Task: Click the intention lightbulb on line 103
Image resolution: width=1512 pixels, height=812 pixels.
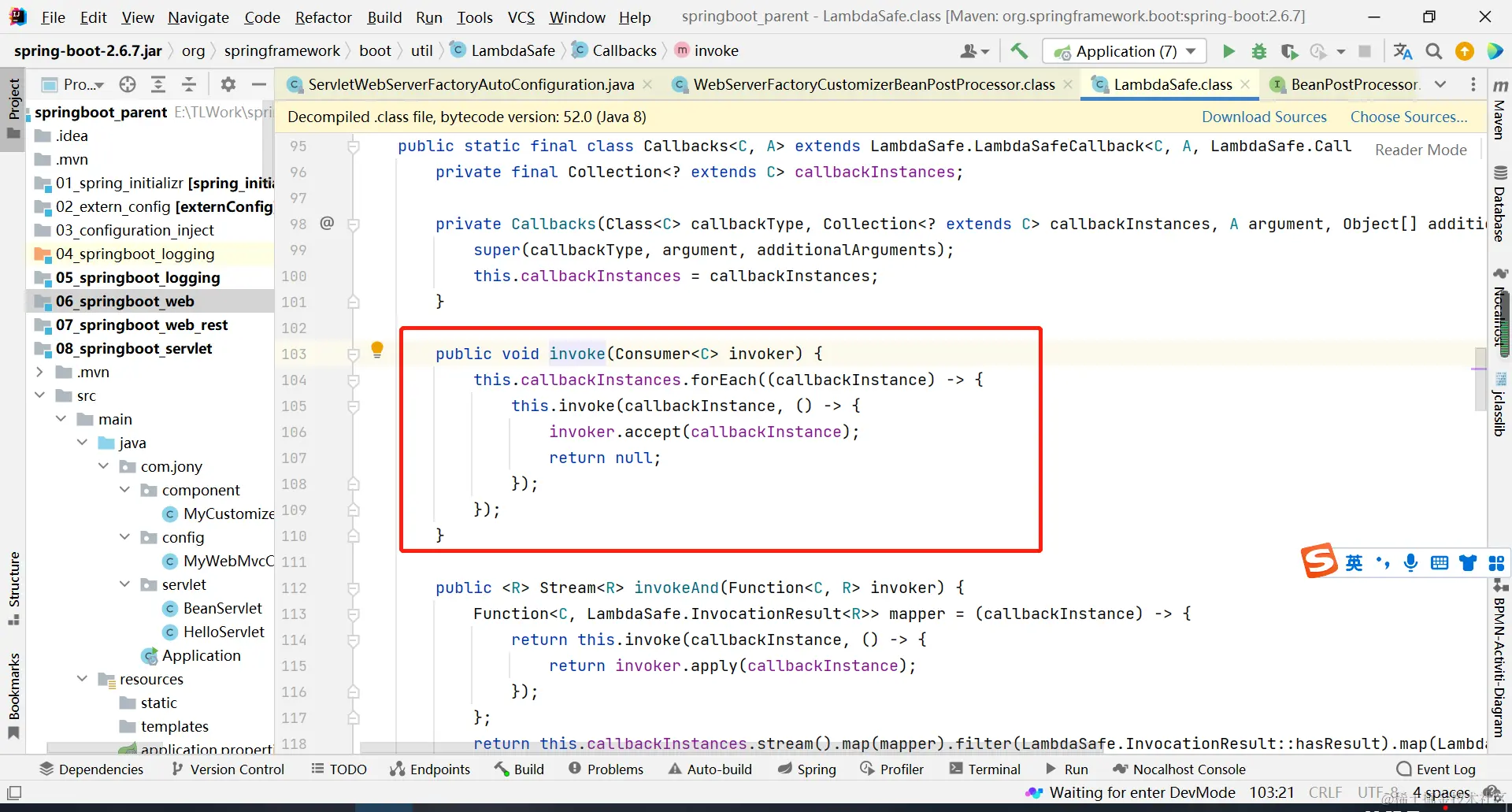Action: coord(377,350)
